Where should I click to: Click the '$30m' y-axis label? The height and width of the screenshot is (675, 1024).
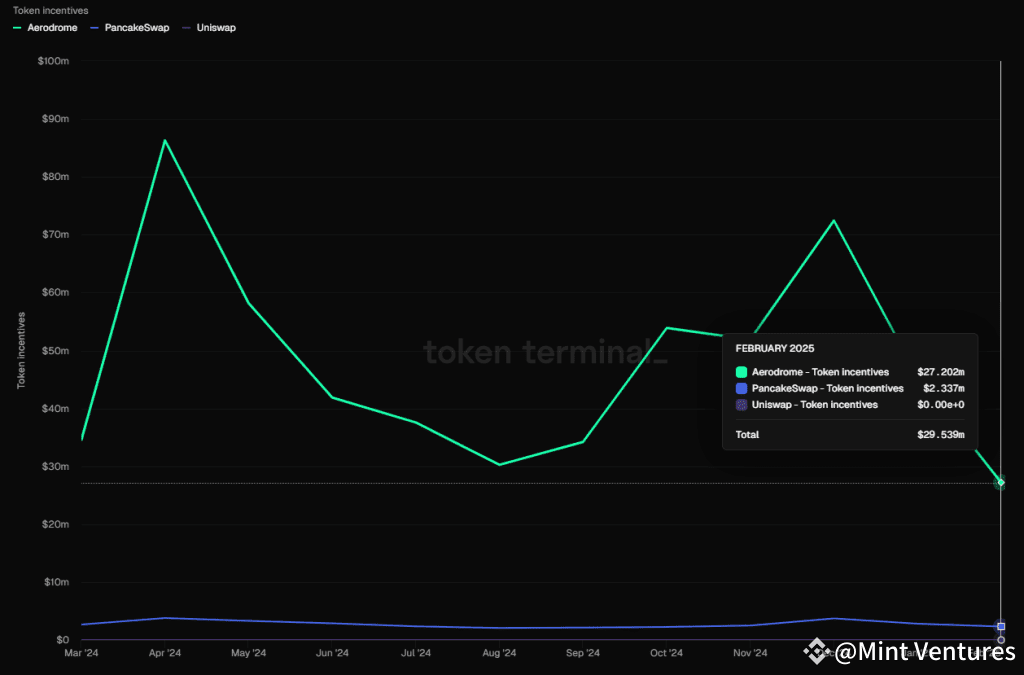56,467
